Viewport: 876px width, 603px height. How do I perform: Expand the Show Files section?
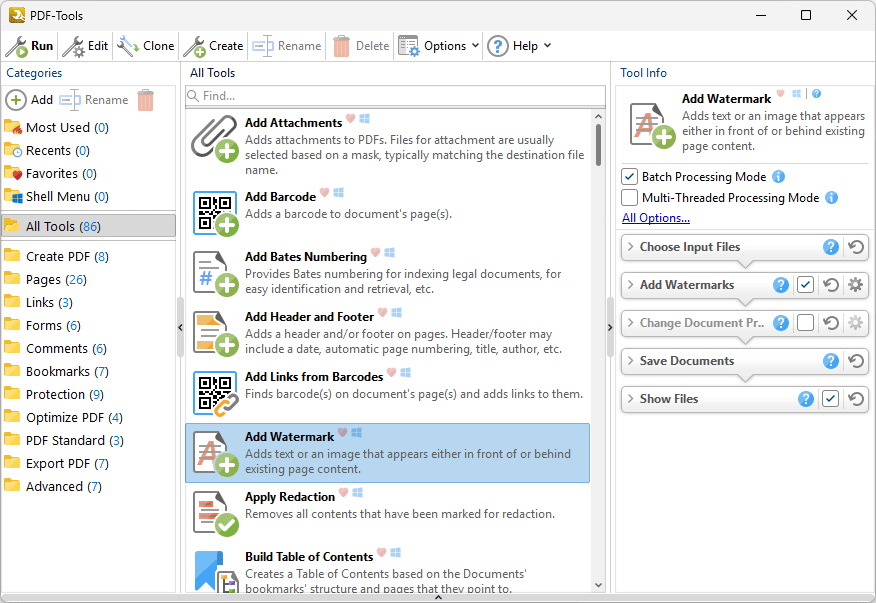pyautogui.click(x=630, y=399)
